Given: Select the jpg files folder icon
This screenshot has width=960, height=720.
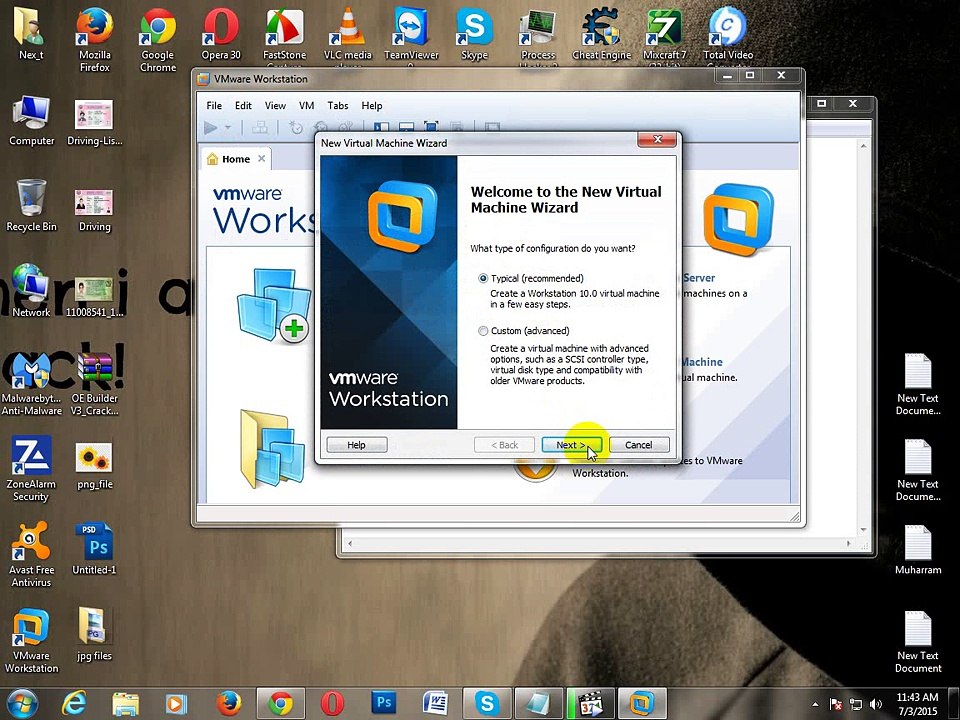Looking at the screenshot, I should [x=94, y=635].
